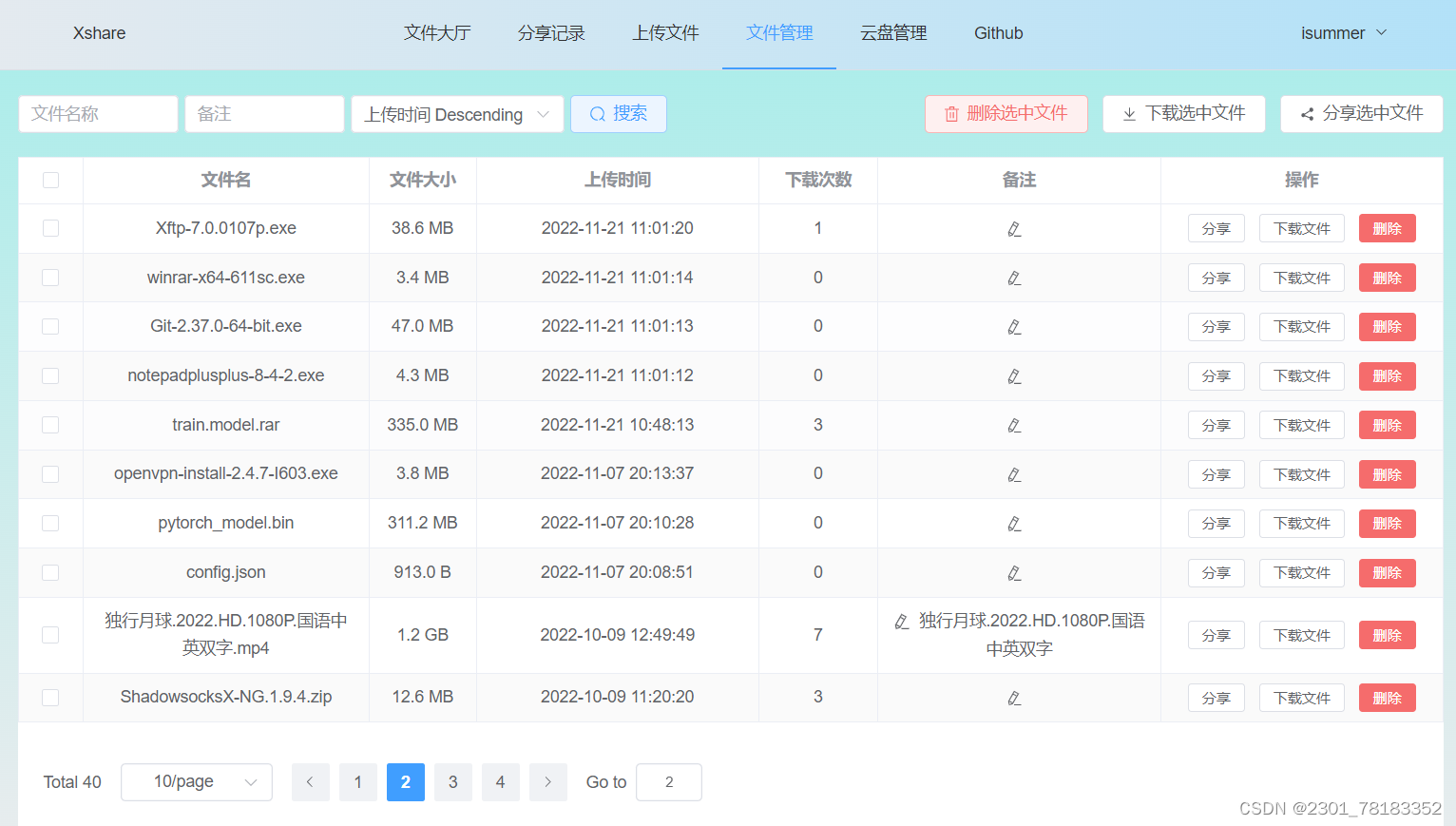The width and height of the screenshot is (1456, 826).
Task: Open the 上传文件 tab
Action: 665,33
